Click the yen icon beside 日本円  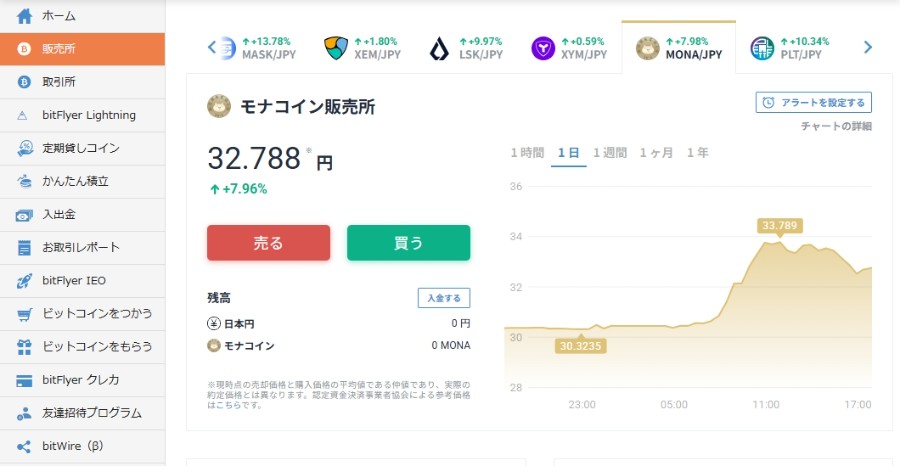(x=214, y=324)
